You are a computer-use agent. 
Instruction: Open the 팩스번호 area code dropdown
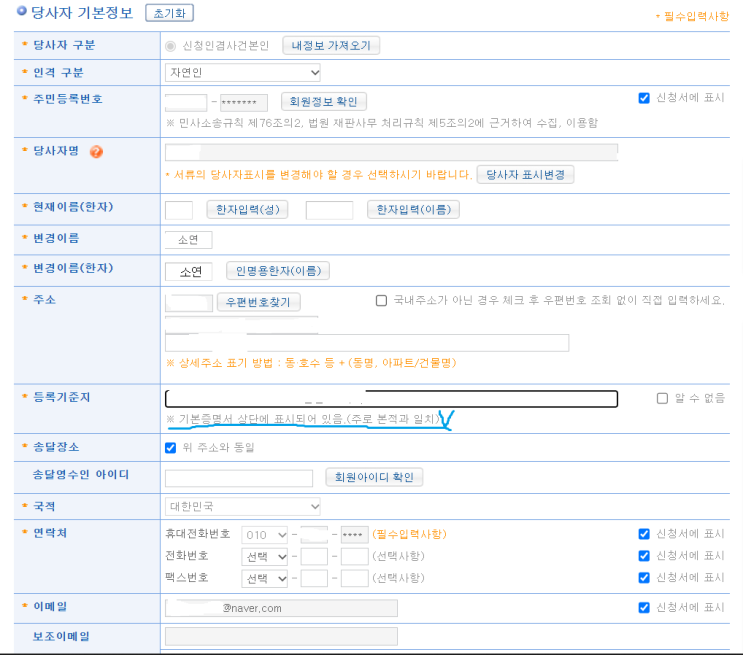click(265, 579)
